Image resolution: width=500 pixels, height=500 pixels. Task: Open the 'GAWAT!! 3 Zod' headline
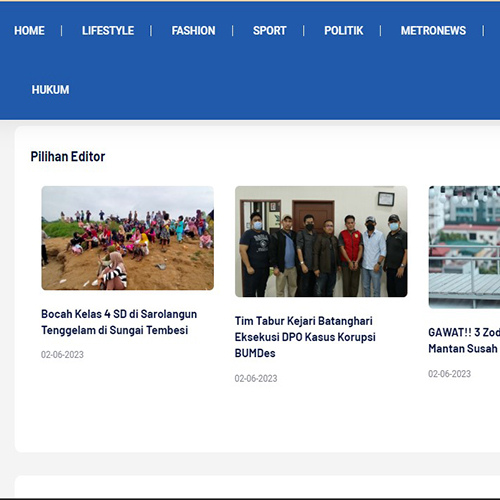click(464, 340)
